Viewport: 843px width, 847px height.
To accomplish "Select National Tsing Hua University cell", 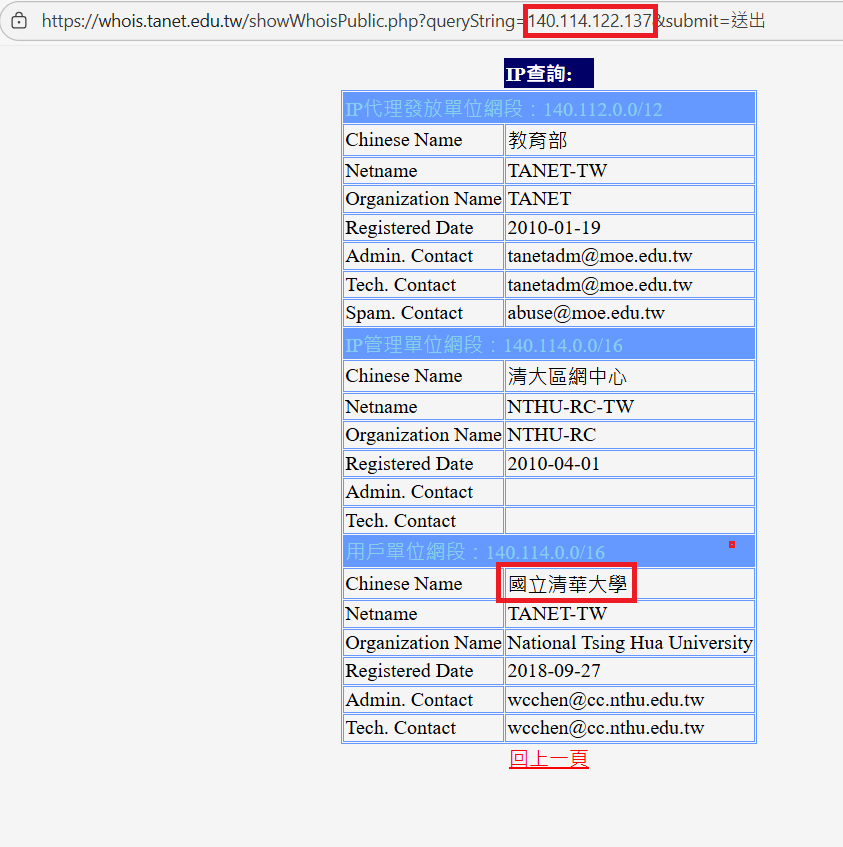I will click(x=630, y=643).
